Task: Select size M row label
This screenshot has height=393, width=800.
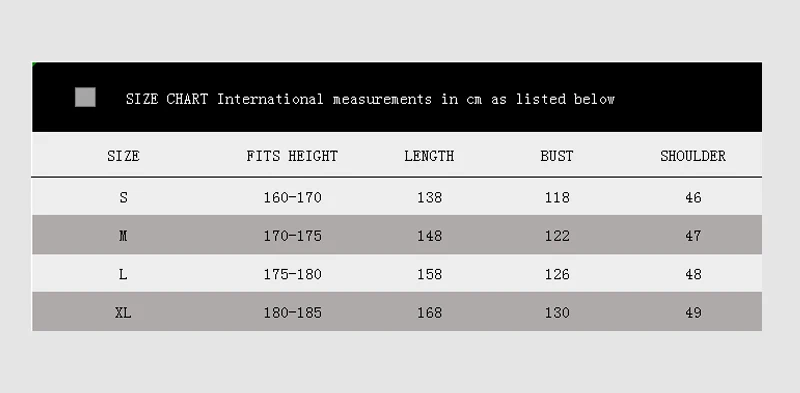Action: [123, 236]
